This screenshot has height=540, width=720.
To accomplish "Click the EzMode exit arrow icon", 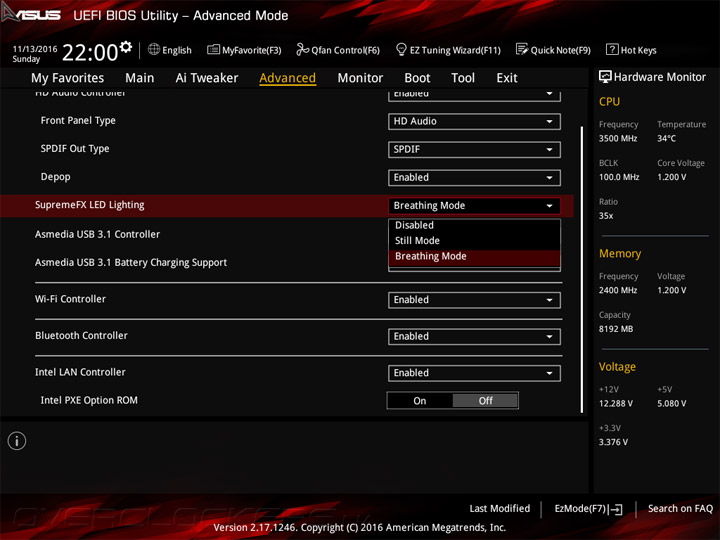I will click(x=615, y=509).
